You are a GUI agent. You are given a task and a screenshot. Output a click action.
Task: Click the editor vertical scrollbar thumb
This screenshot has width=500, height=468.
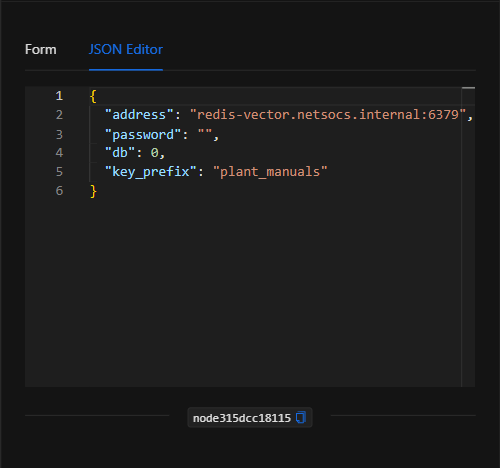pyautogui.click(x=468, y=88)
